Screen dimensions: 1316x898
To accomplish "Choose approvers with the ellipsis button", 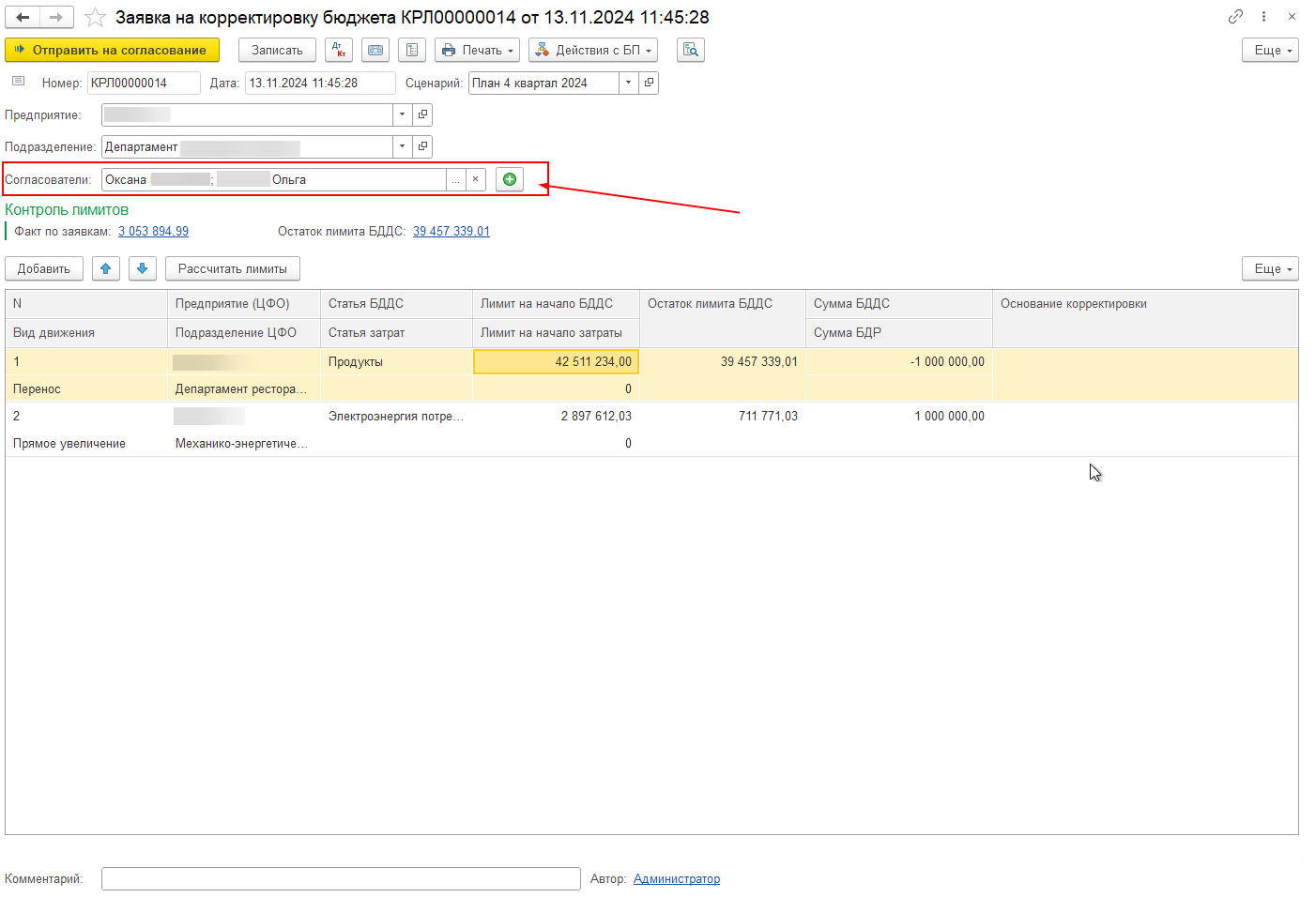I will 456,179.
